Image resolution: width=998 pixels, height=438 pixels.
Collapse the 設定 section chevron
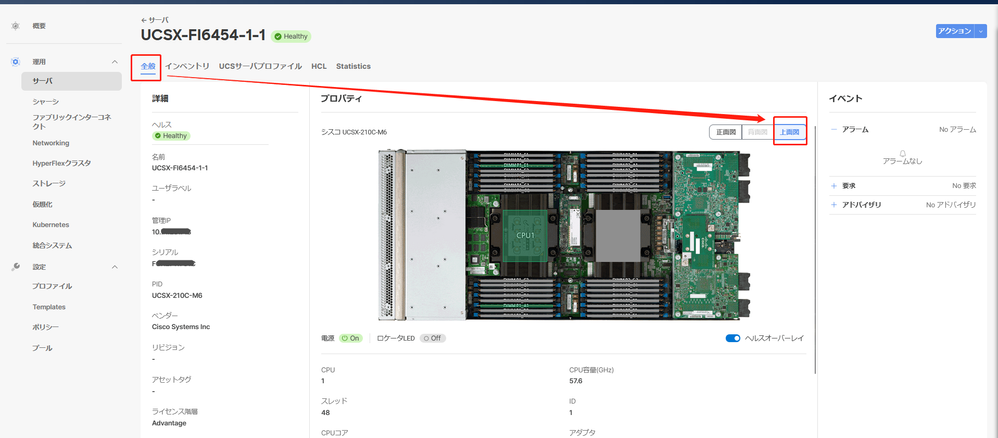pyautogui.click(x=115, y=267)
